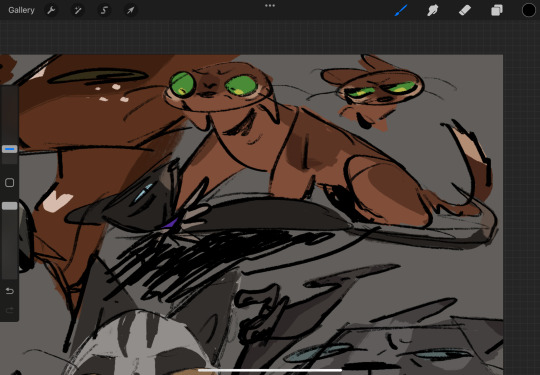The height and width of the screenshot is (375, 540).
Task: Open the Adjustments magic wand menu
Action: [x=77, y=10]
